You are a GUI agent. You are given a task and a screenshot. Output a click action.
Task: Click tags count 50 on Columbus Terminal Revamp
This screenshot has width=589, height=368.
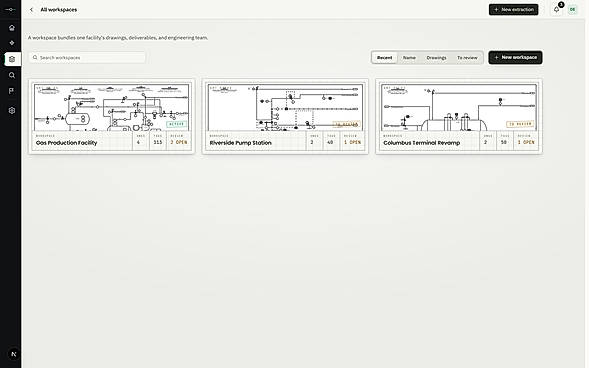click(504, 142)
